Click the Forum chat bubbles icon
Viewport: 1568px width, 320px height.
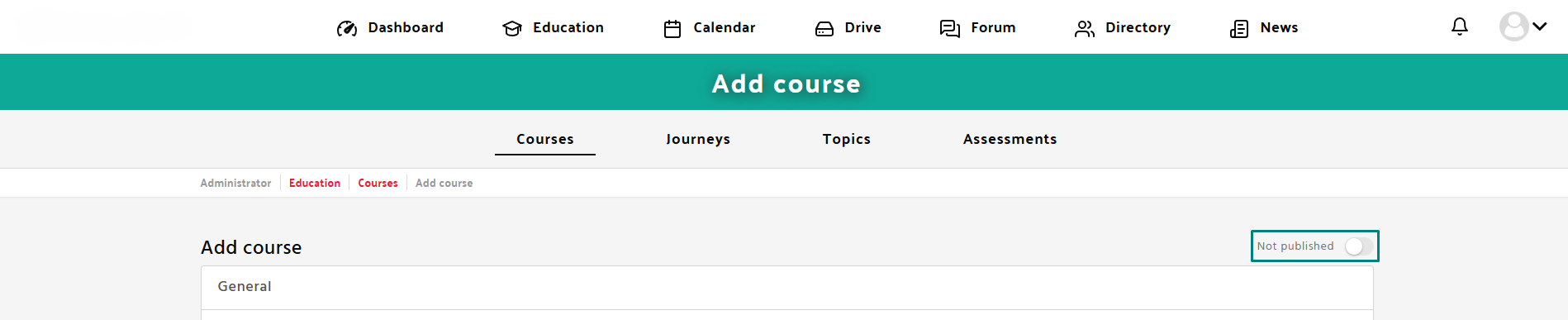pos(950,29)
